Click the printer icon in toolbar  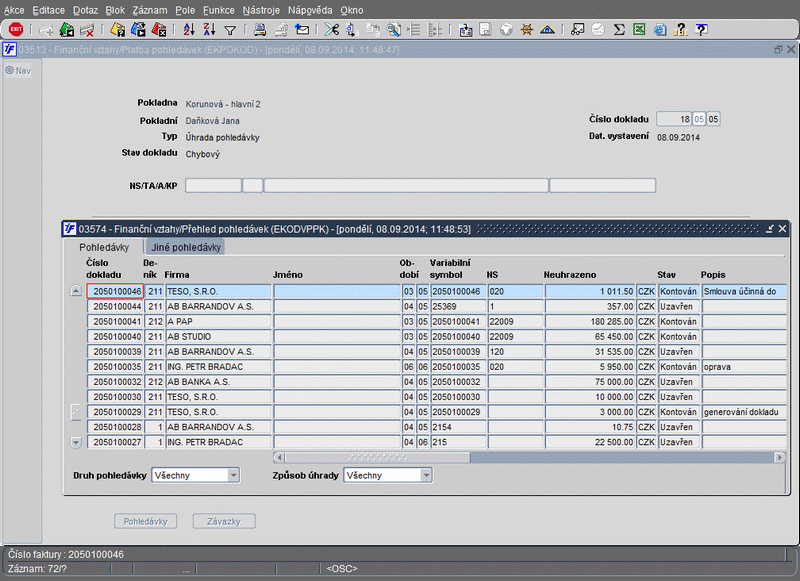tap(260, 30)
